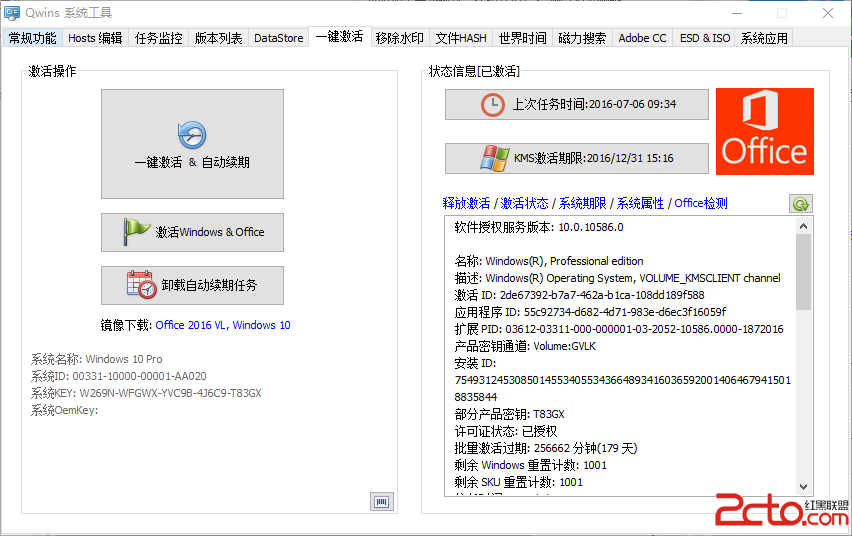
Task: Click 卸载自动续期任务 calendar button
Action: click(x=192, y=285)
